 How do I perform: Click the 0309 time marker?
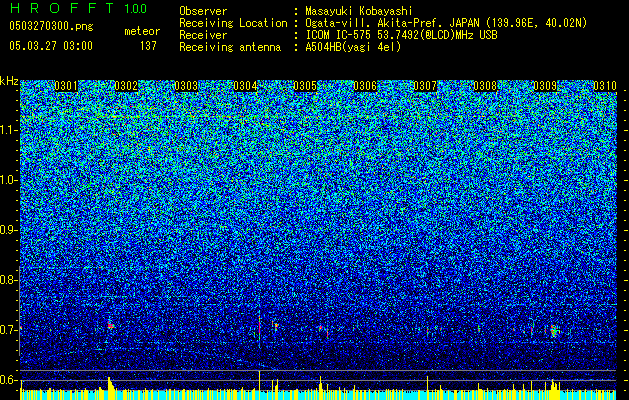coord(545,86)
